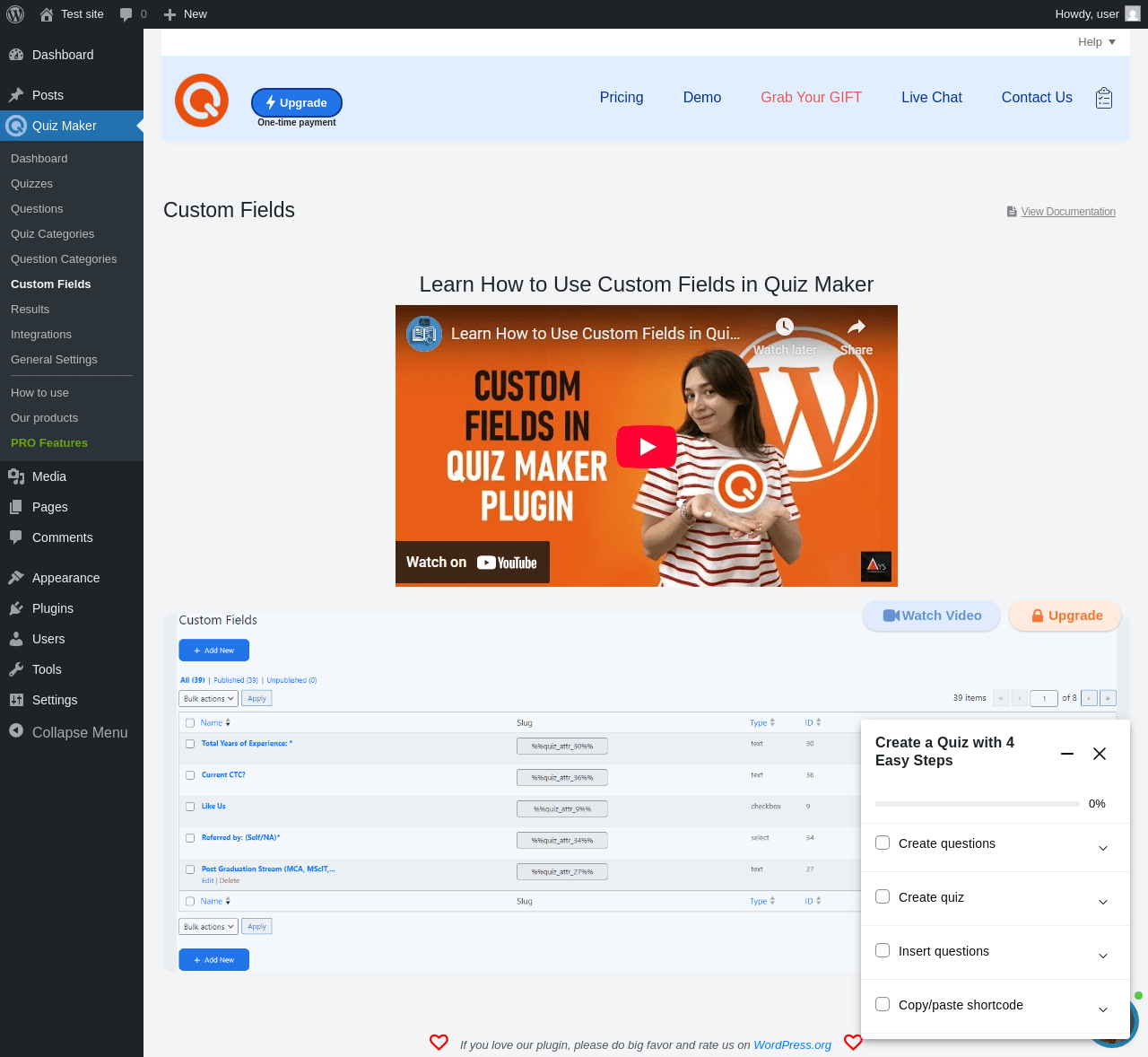The image size is (1148, 1057).
Task: Expand the Insert questions step
Action: pyautogui.click(x=1103, y=956)
